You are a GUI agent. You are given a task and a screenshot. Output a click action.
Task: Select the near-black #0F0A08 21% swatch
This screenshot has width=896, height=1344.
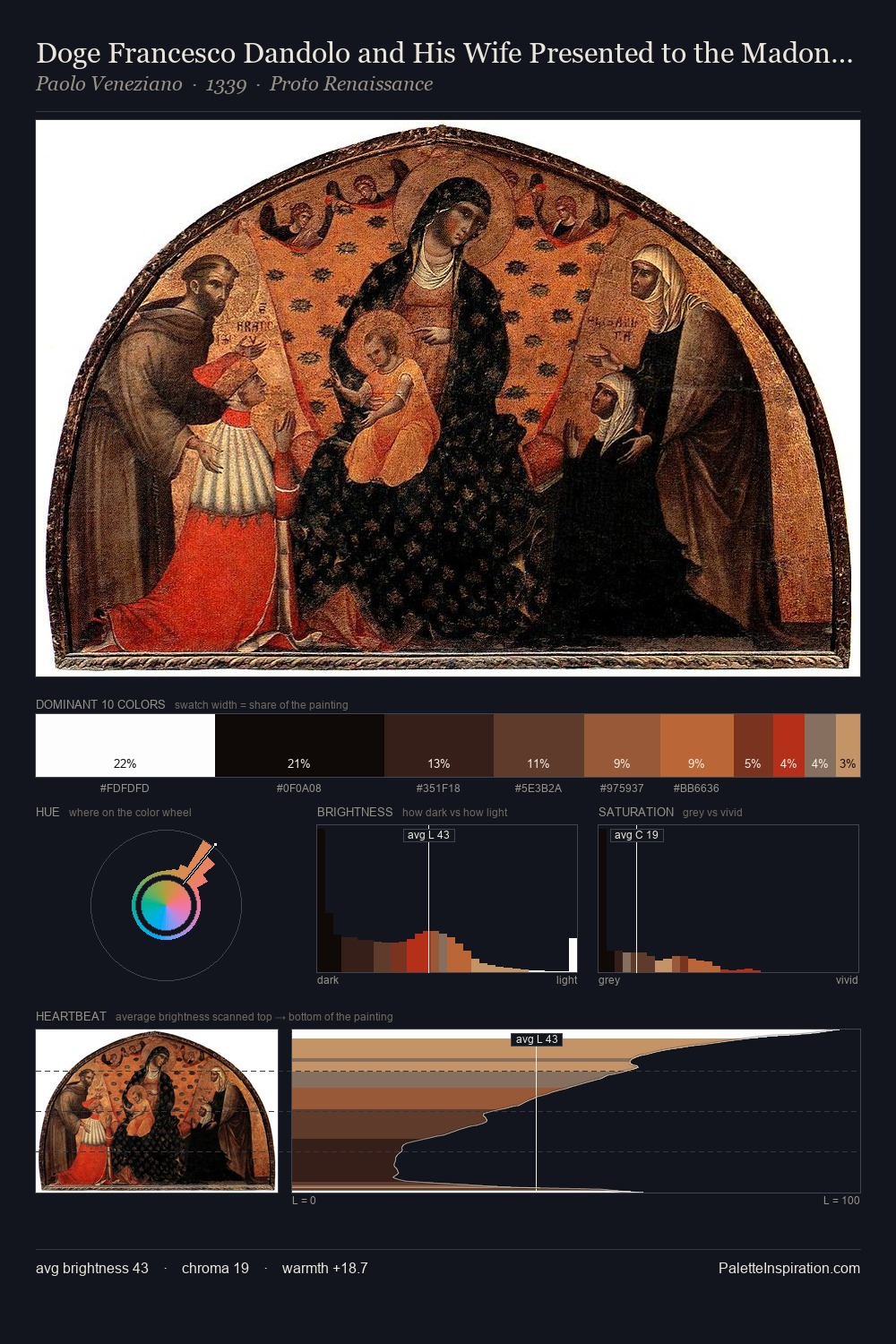click(299, 745)
